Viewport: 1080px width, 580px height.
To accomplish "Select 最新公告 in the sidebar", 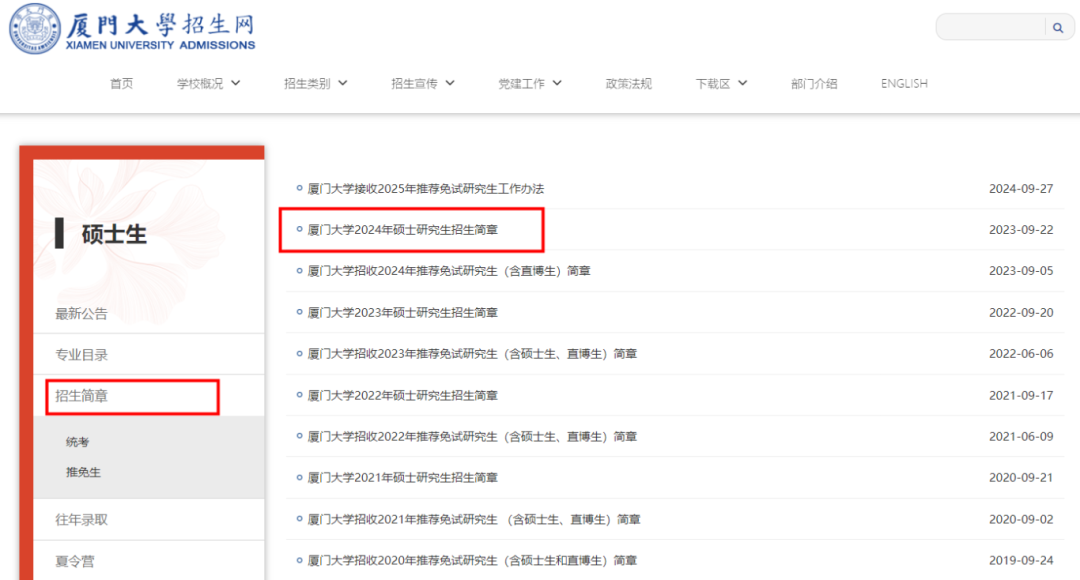I will tap(81, 314).
